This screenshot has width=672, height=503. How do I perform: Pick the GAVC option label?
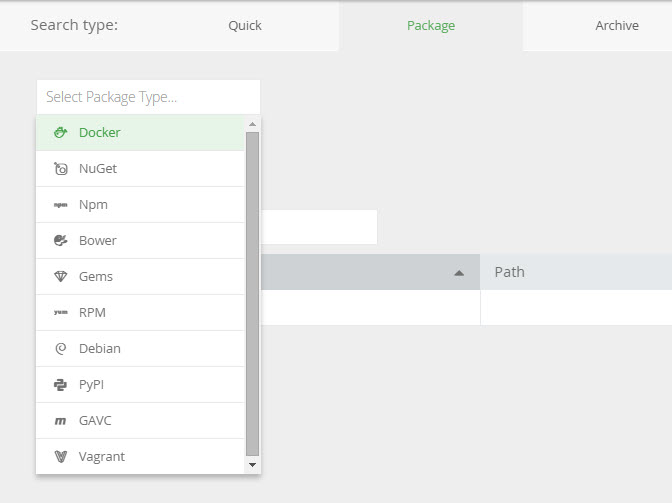[98, 420]
